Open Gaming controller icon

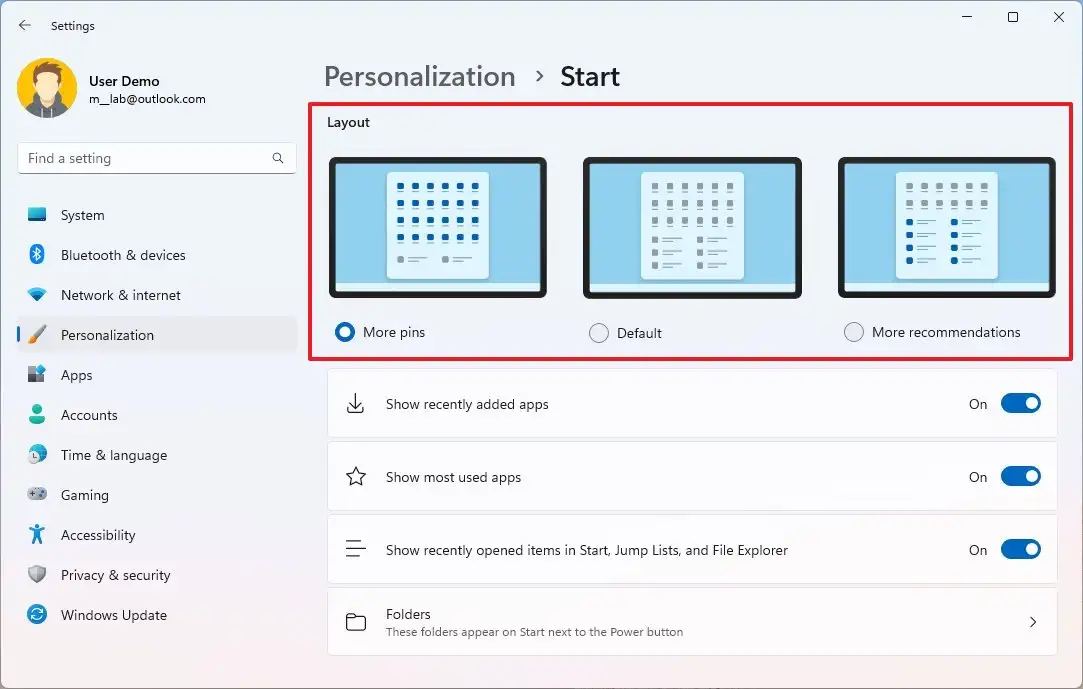[x=37, y=495]
